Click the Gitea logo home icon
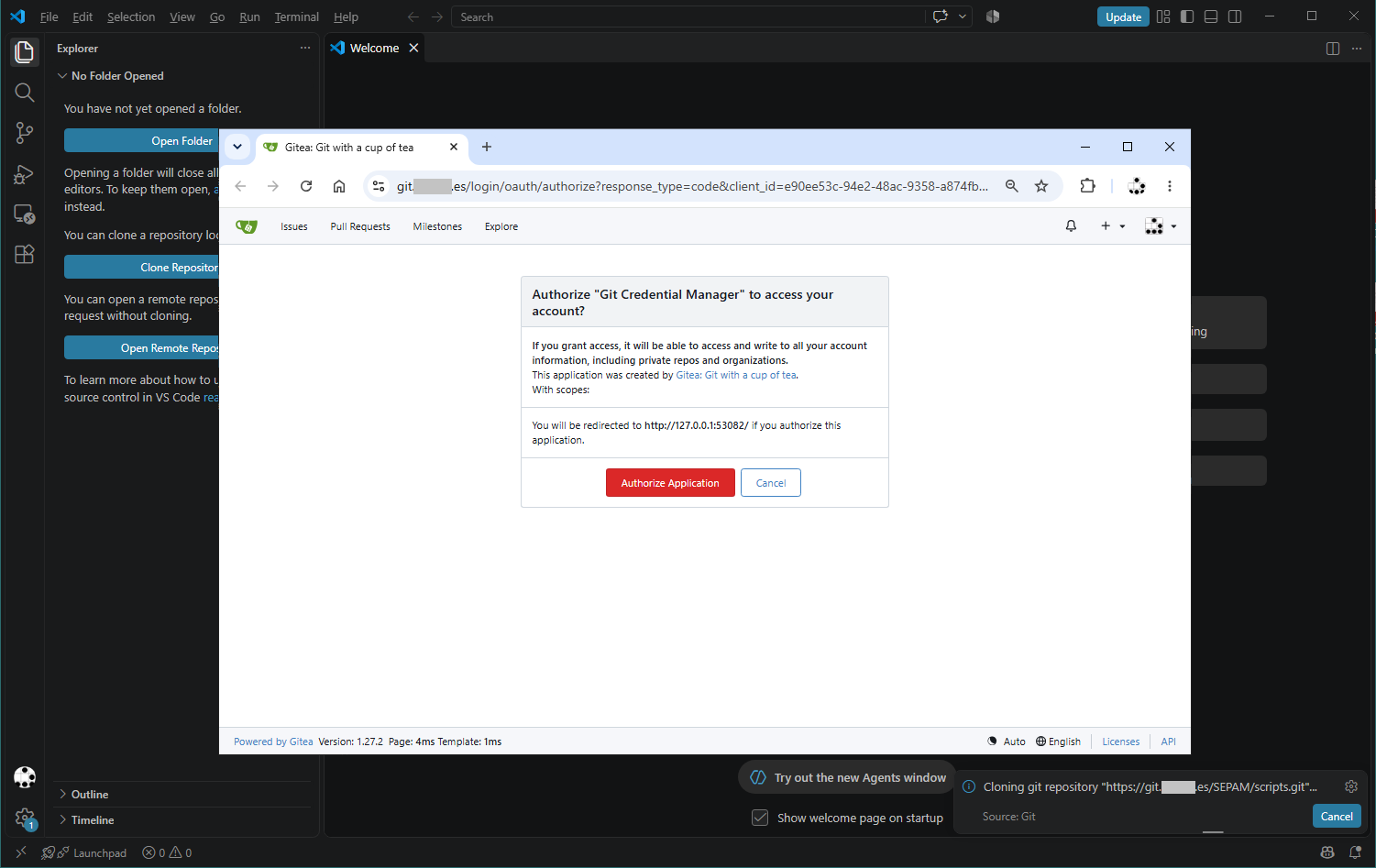The width and height of the screenshot is (1376, 868). click(247, 226)
